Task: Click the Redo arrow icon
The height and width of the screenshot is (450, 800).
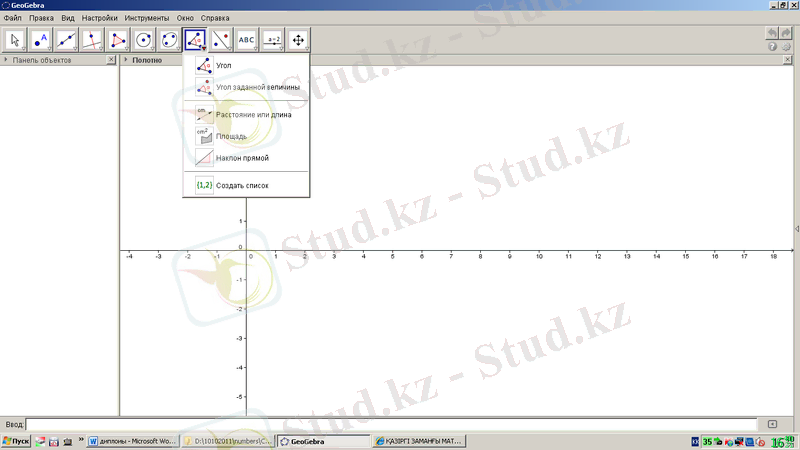Action: (x=786, y=33)
